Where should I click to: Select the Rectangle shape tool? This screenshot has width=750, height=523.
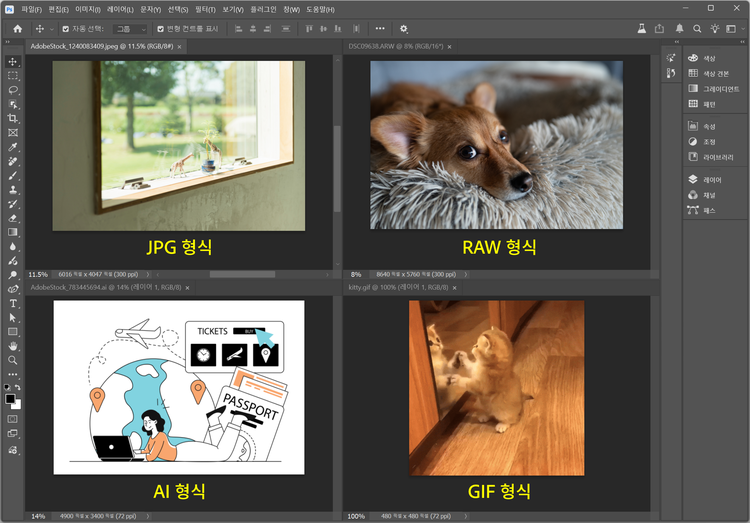(x=12, y=332)
